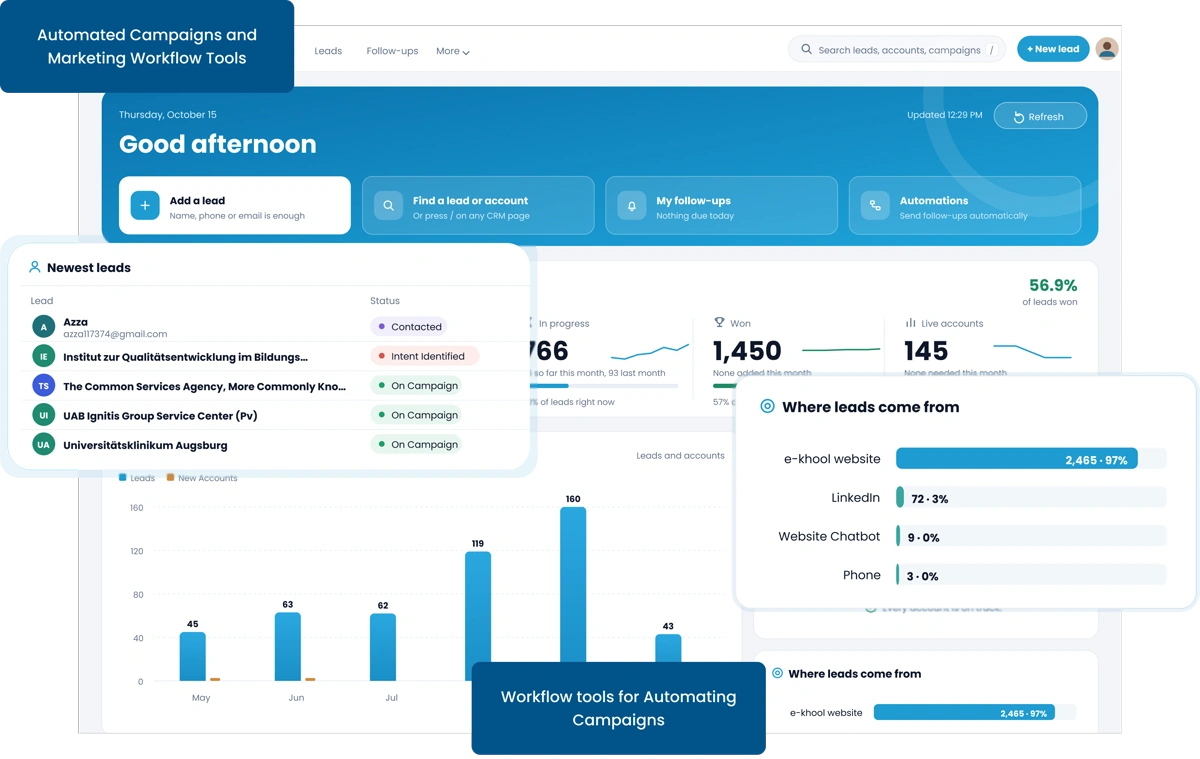Click the 160 chart bar
Image resolution: width=1200 pixels, height=759 pixels.
[x=573, y=585]
